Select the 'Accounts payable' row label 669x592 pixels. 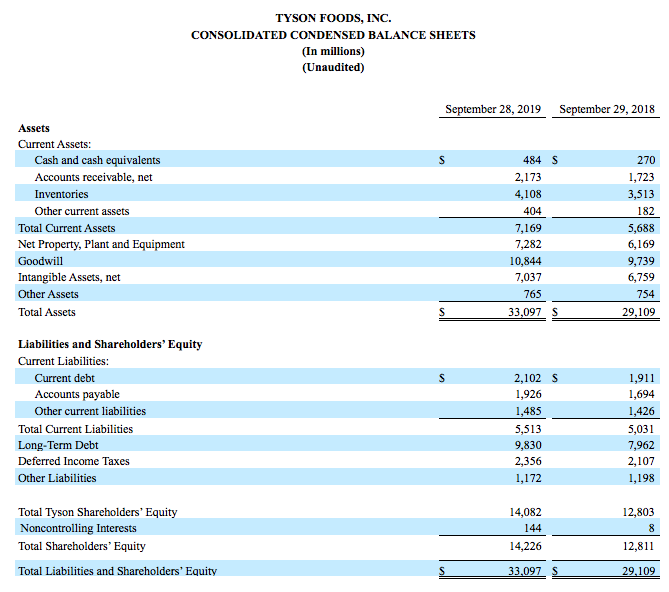(77, 395)
